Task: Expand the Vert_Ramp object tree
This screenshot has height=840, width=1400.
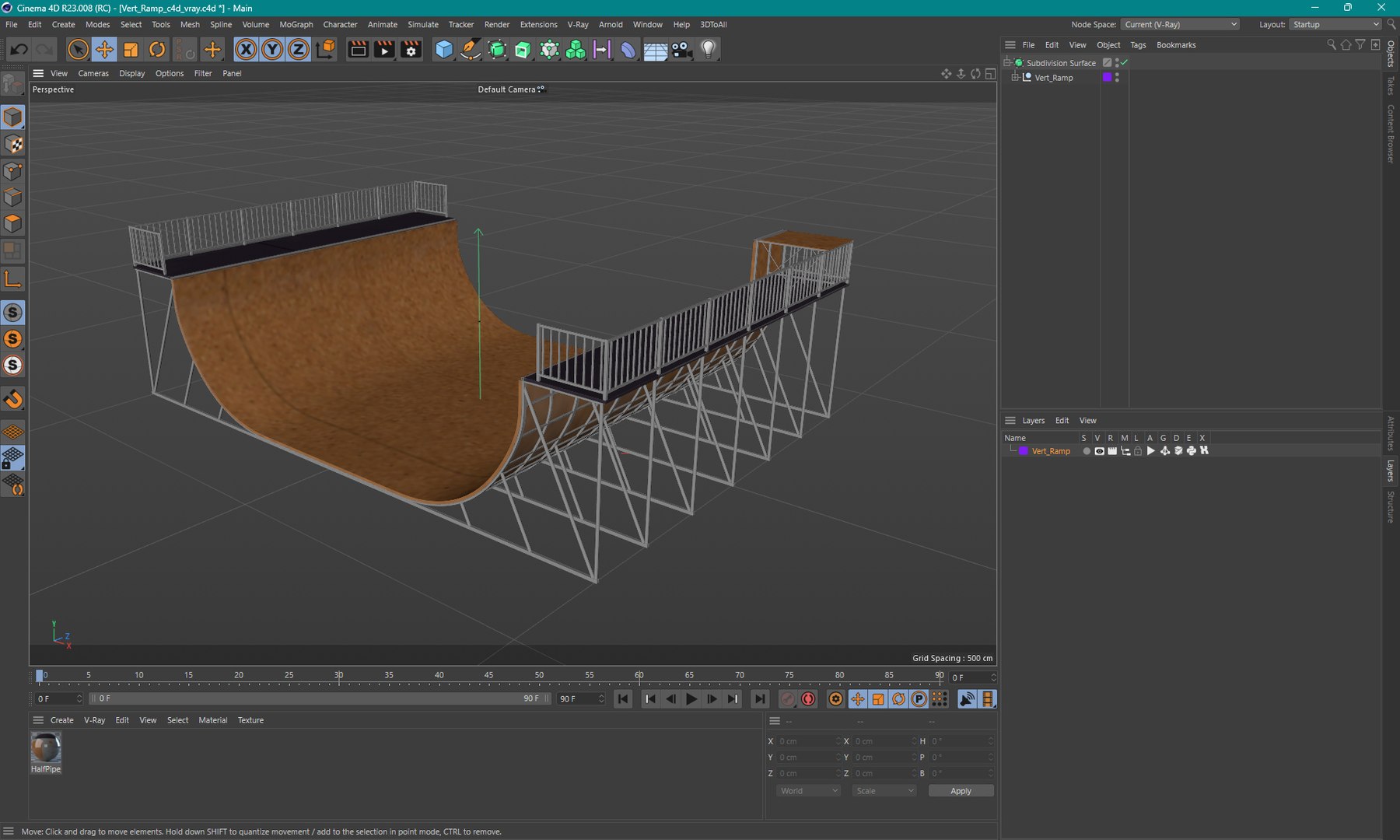Action: coord(1015,78)
